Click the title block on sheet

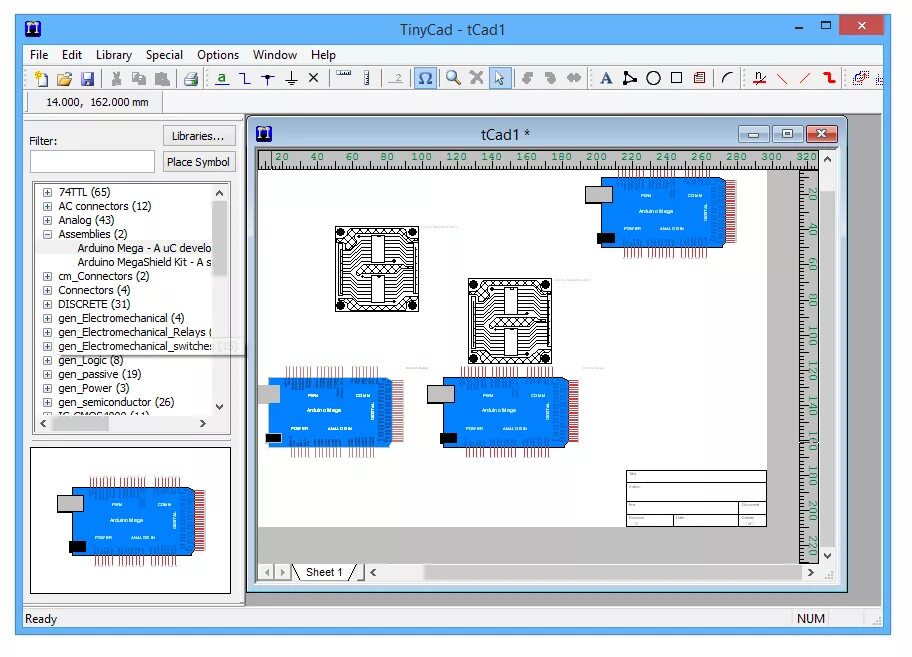click(x=696, y=498)
